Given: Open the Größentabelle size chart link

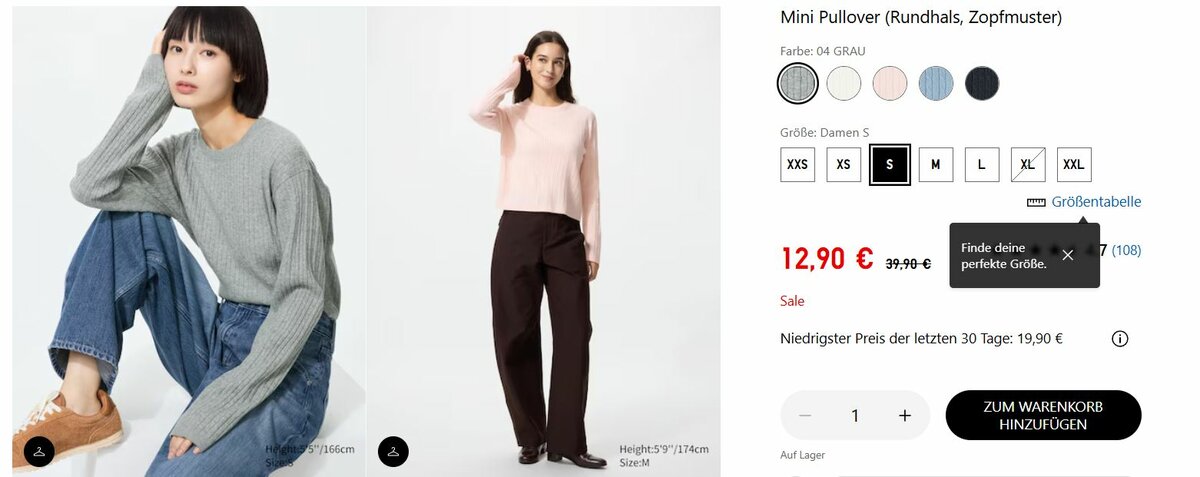Looking at the screenshot, I should click(1096, 202).
